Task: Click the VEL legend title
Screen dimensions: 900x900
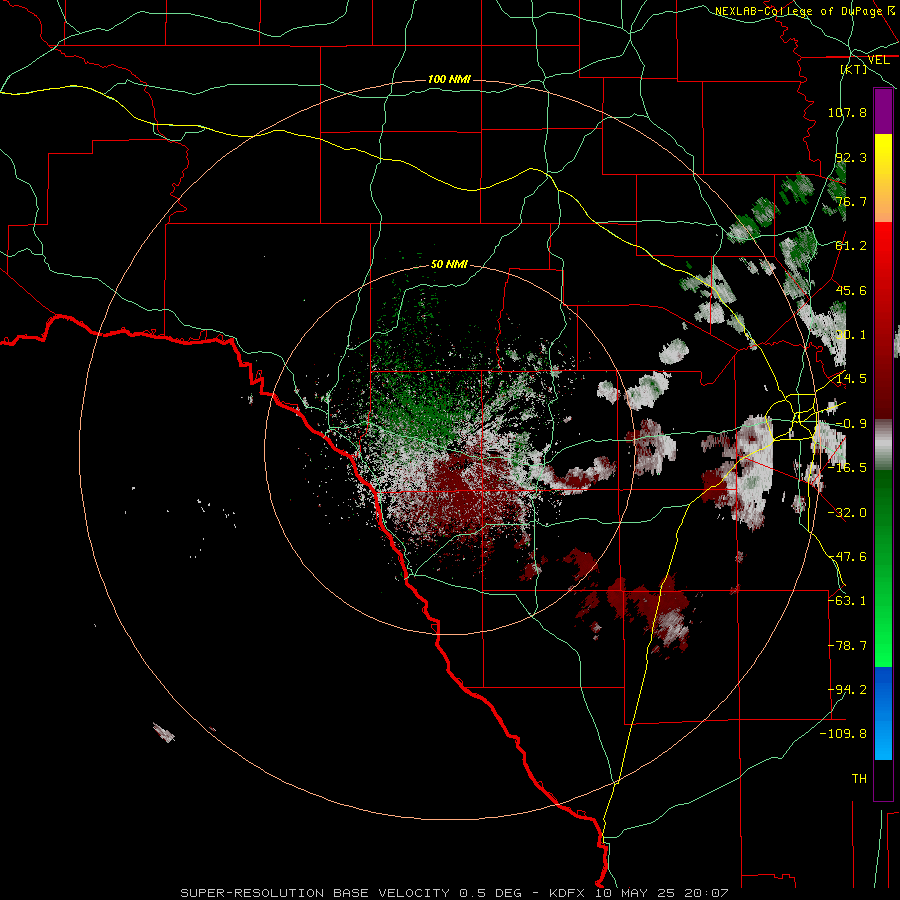Action: click(x=878, y=60)
